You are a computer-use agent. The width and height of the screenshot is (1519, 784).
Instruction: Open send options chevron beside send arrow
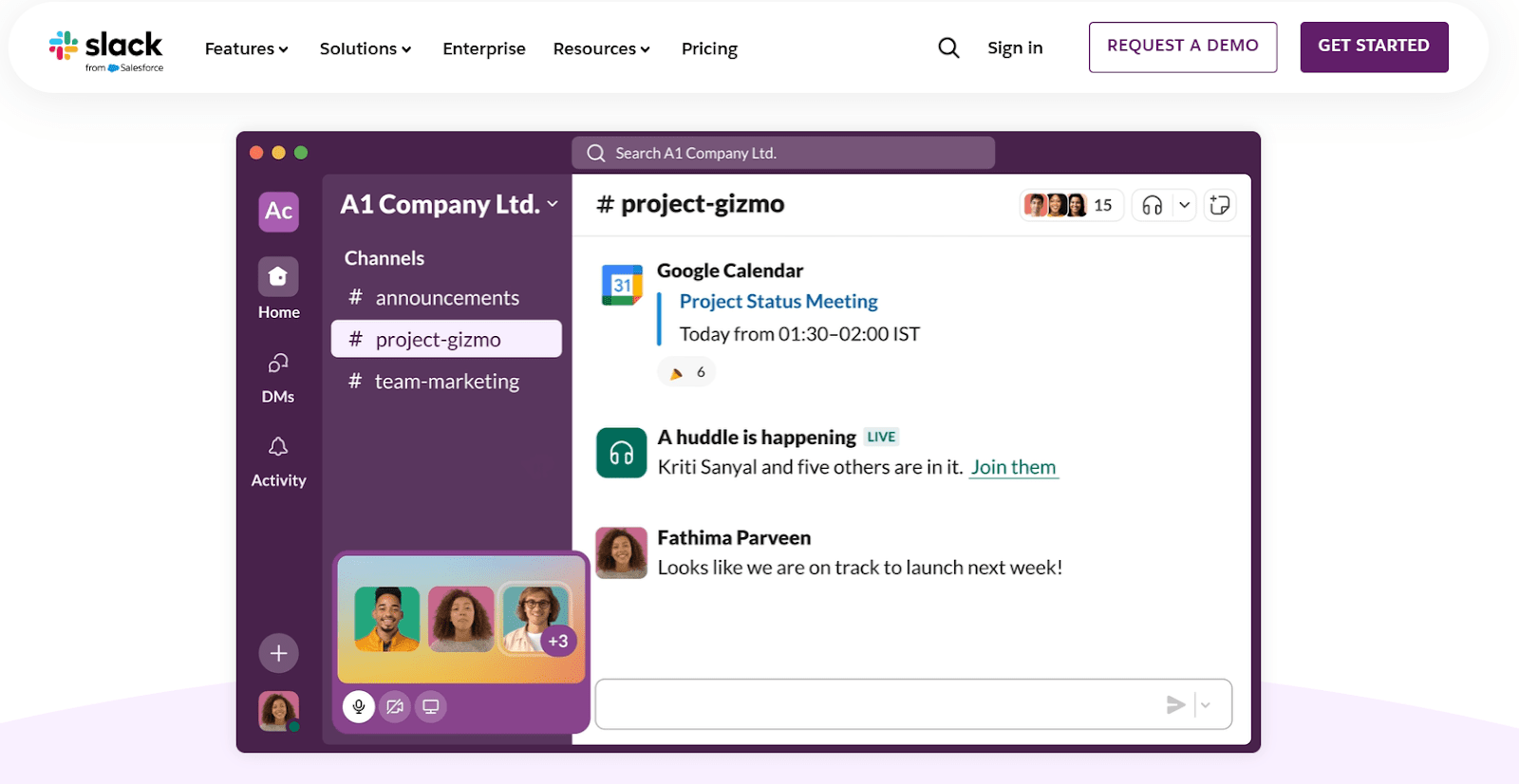[x=1206, y=704]
